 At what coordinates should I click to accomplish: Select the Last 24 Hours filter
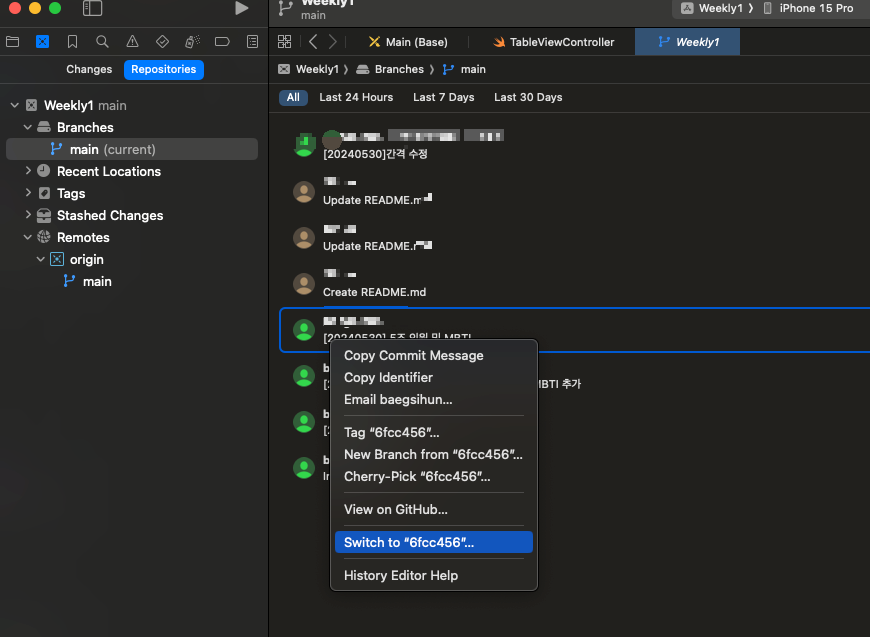[356, 97]
